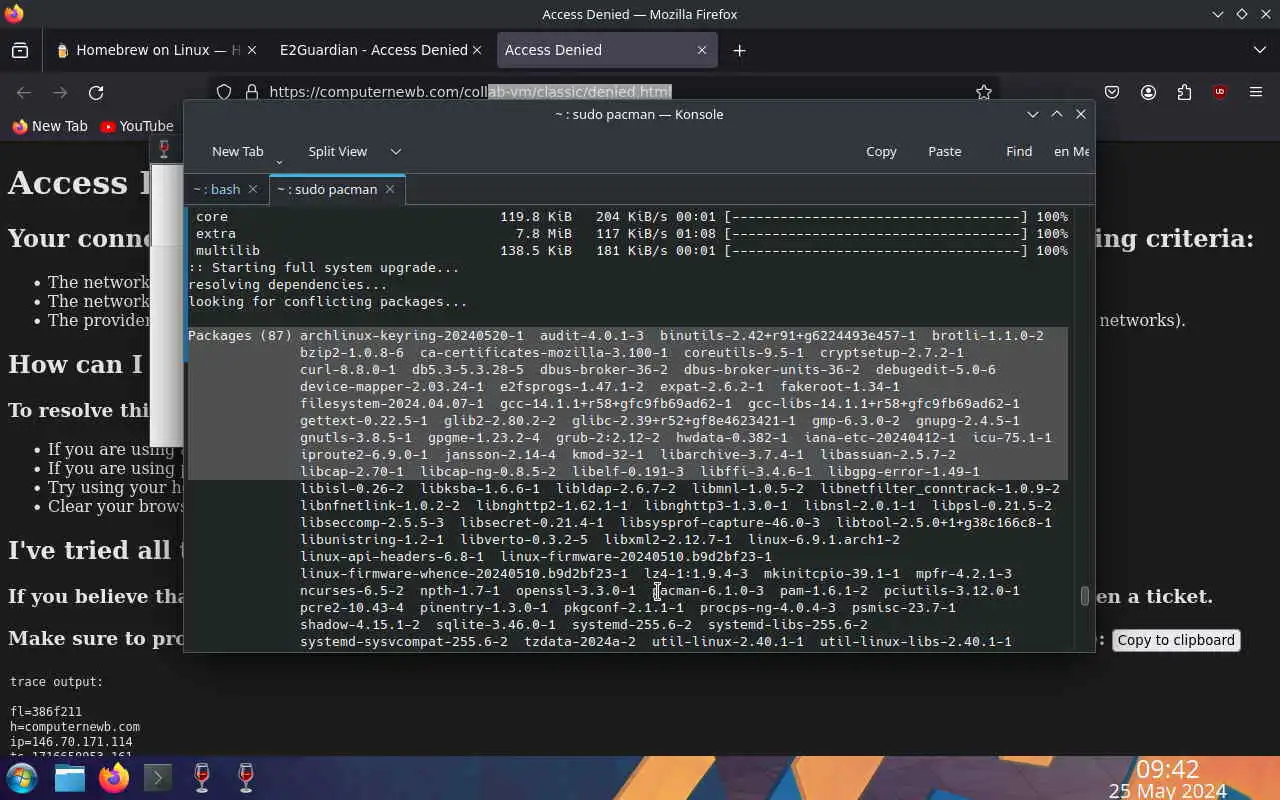Screen dimensions: 1280x800
Task: Click the Split View toolbar button
Action: [x=338, y=152]
